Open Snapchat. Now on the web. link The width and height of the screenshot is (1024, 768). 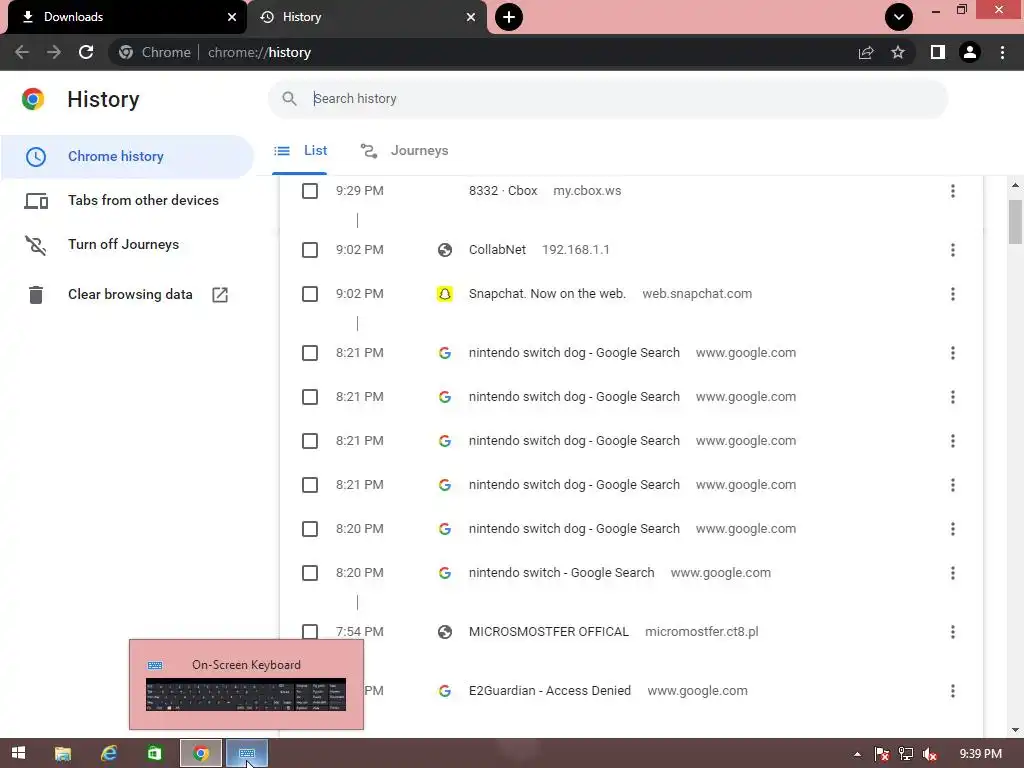(x=547, y=294)
